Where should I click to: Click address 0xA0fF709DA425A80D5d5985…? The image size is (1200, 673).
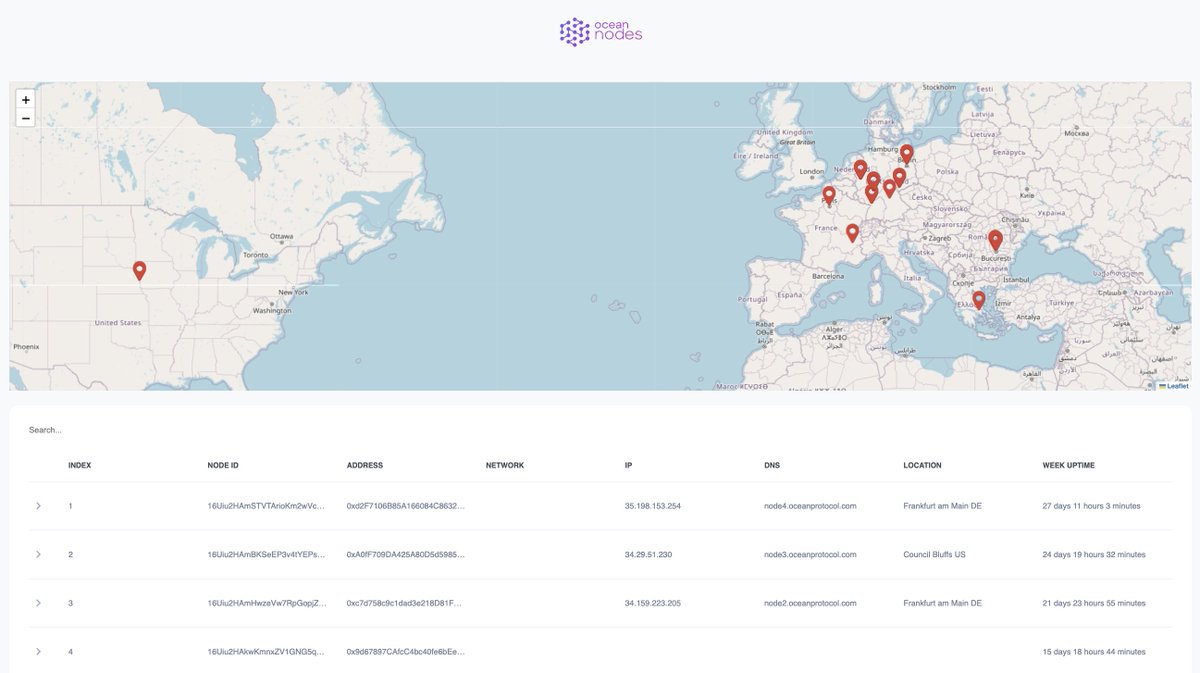coord(406,554)
